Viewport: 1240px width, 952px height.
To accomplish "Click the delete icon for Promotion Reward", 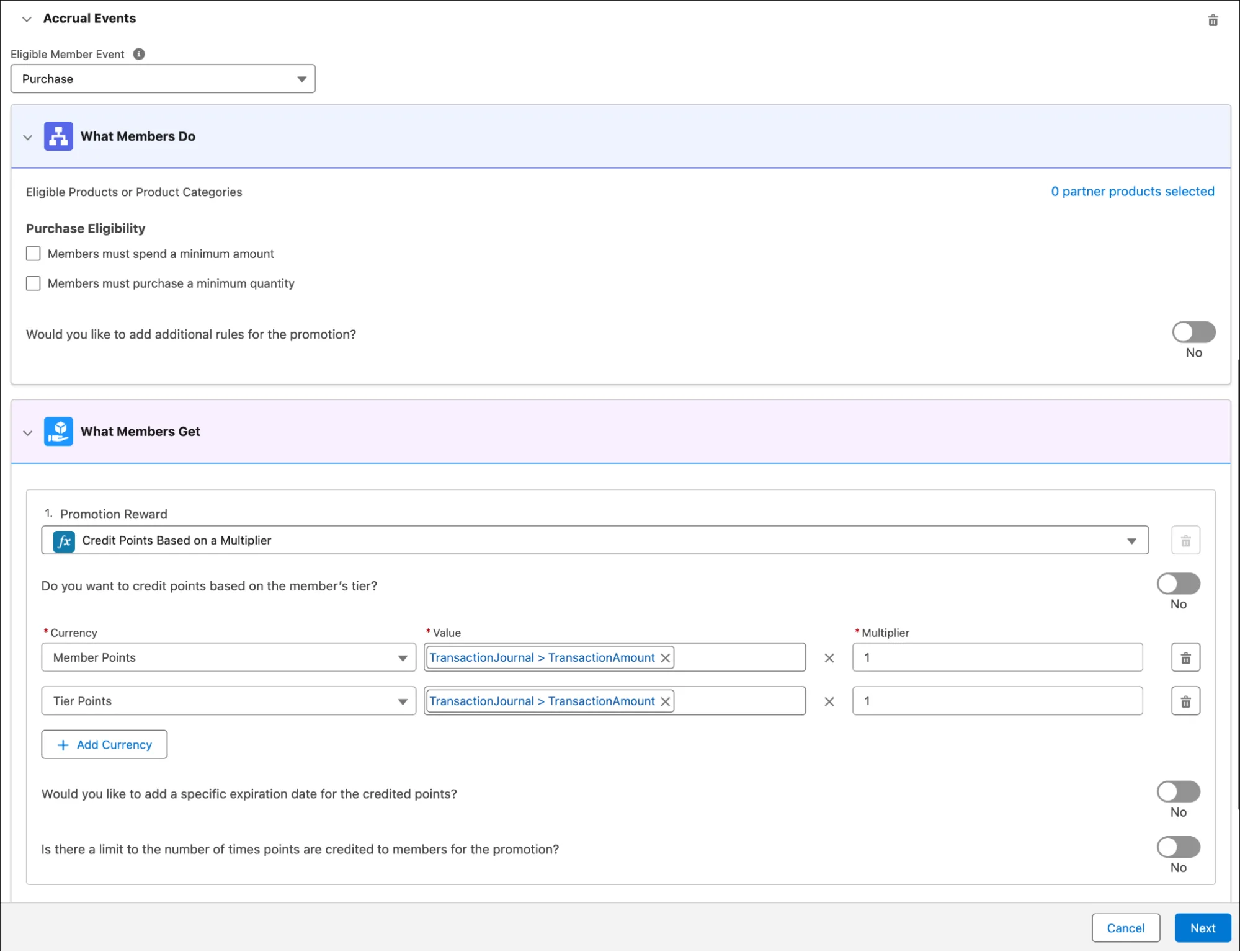I will tap(1185, 540).
